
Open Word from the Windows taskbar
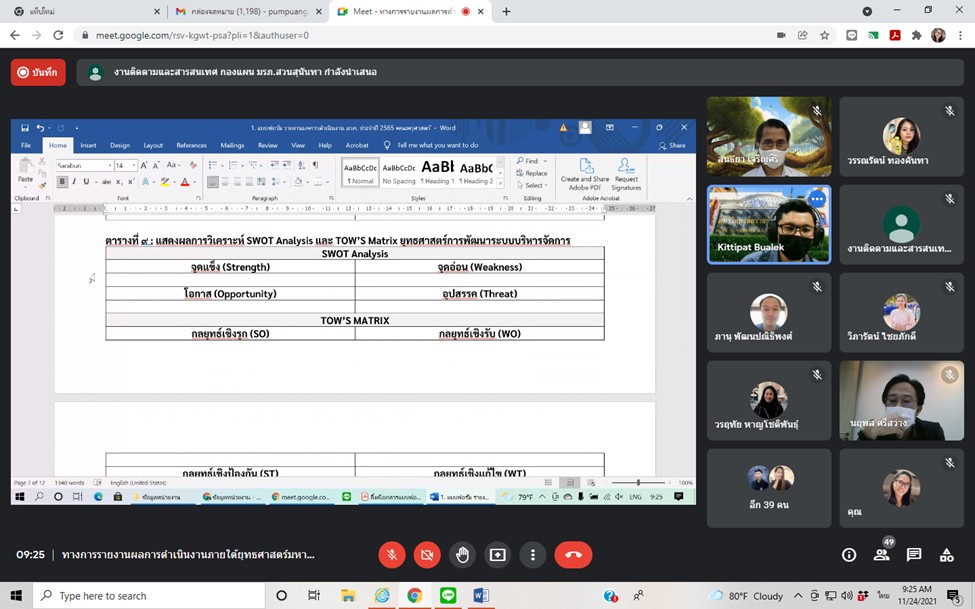481,596
